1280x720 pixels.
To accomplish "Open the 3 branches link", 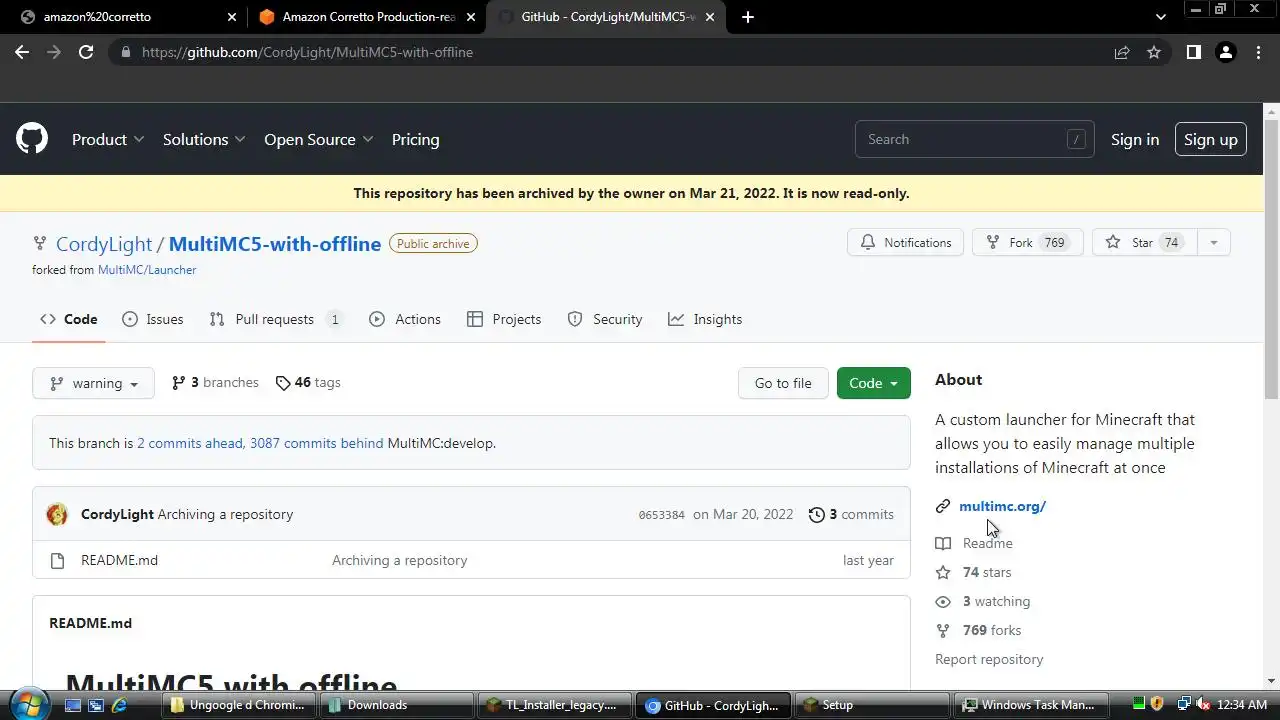I will tap(215, 383).
